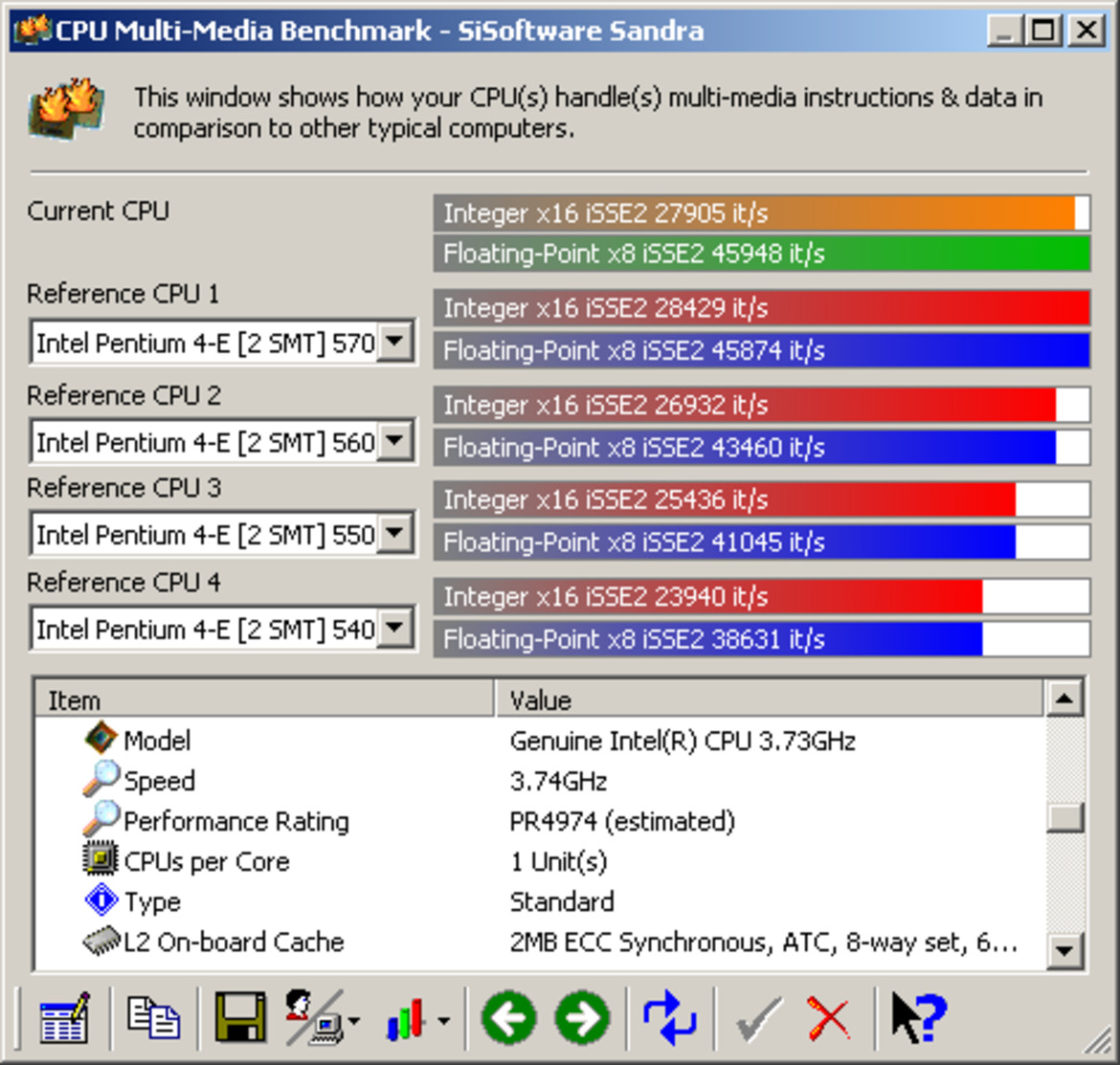Cancel using the red X icon
Image resolution: width=1120 pixels, height=1065 pixels.
click(x=829, y=1019)
